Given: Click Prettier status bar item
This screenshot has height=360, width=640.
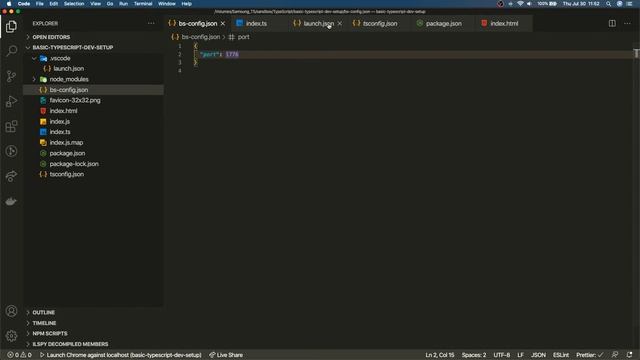Looking at the screenshot, I should point(589,355).
